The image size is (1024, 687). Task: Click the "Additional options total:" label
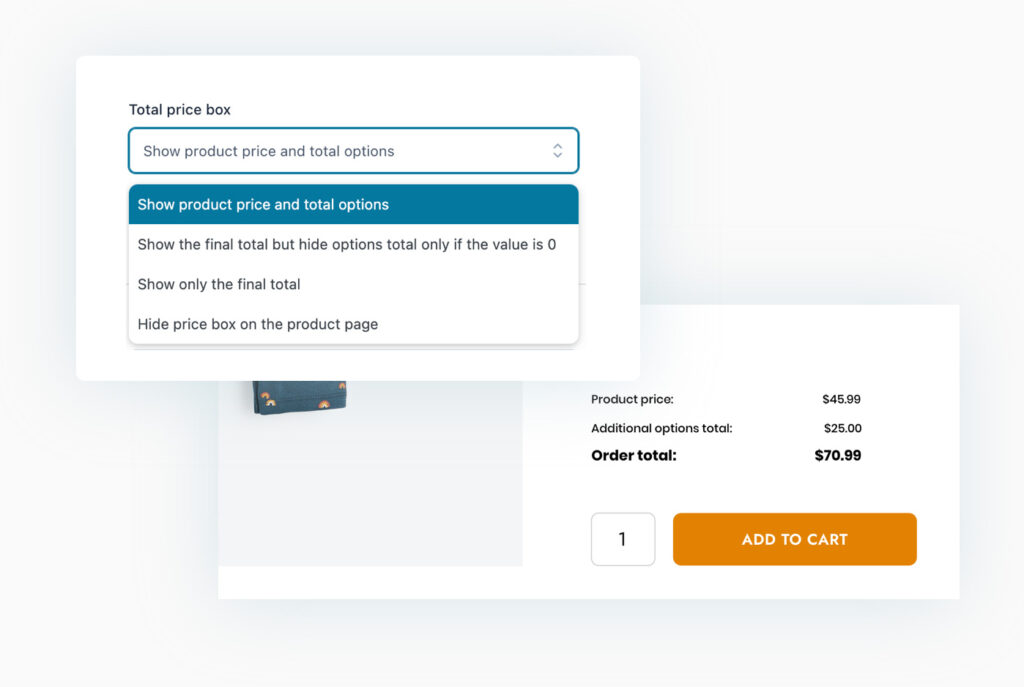point(661,428)
